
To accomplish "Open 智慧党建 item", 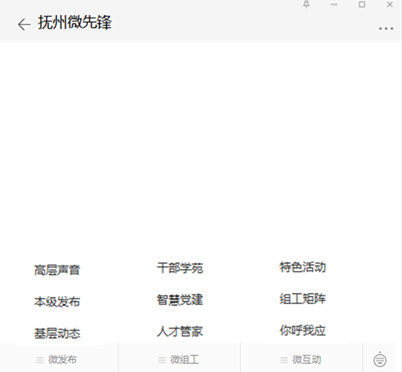I will 180,300.
